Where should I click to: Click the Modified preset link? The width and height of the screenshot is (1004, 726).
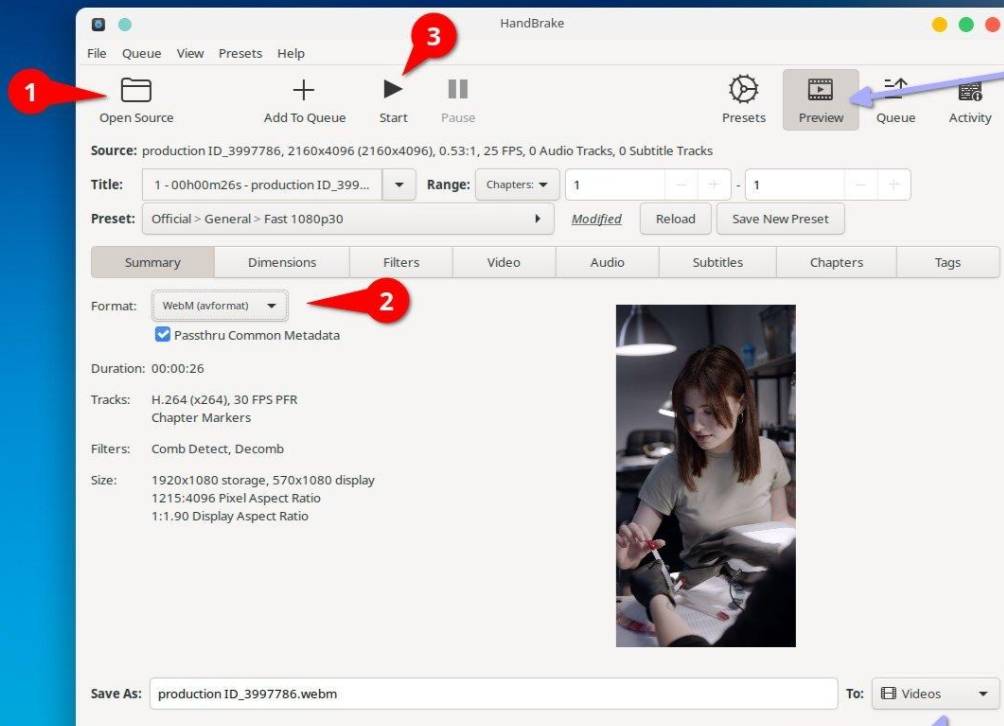(x=596, y=218)
